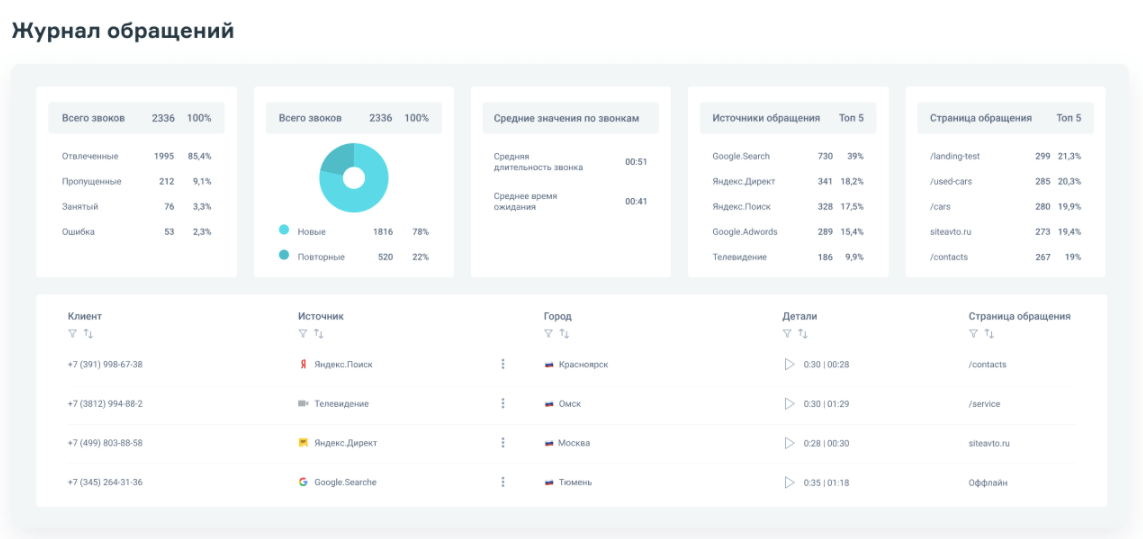Sort the Детали column with arrows icon
This screenshot has width=1143, height=539.
(x=803, y=333)
